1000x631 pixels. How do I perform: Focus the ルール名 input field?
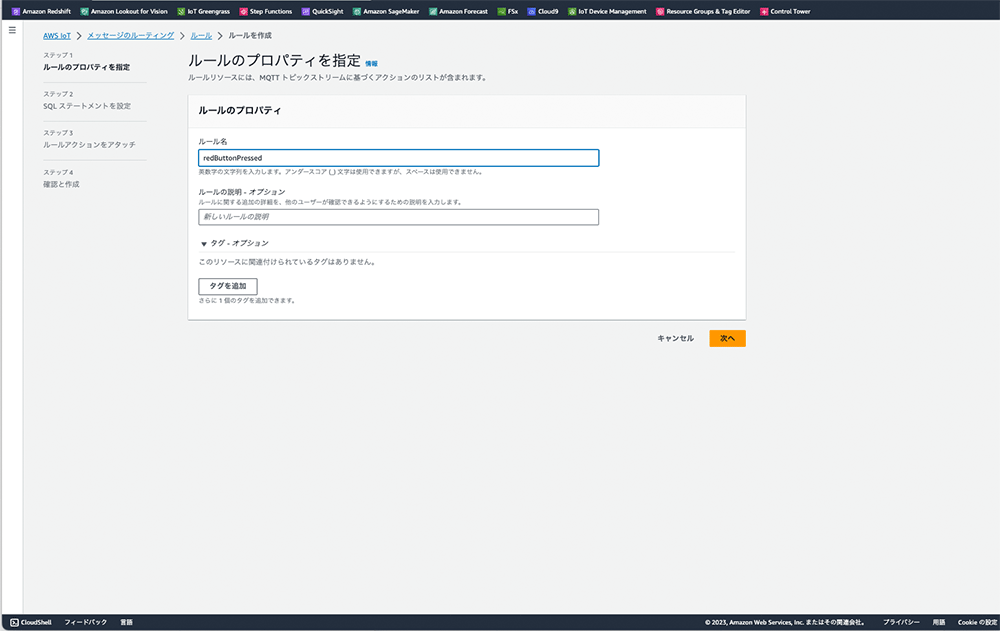[399, 158]
